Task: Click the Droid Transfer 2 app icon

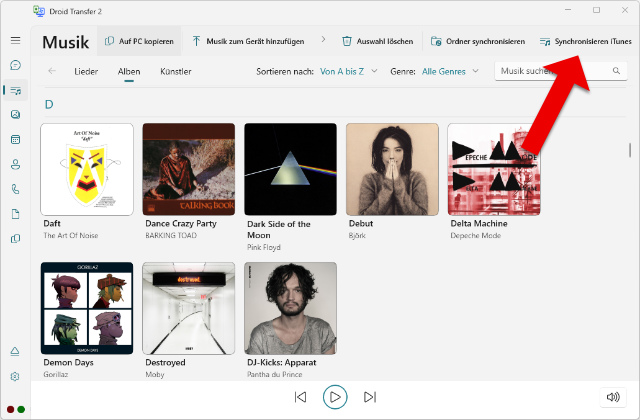Action: [x=39, y=11]
